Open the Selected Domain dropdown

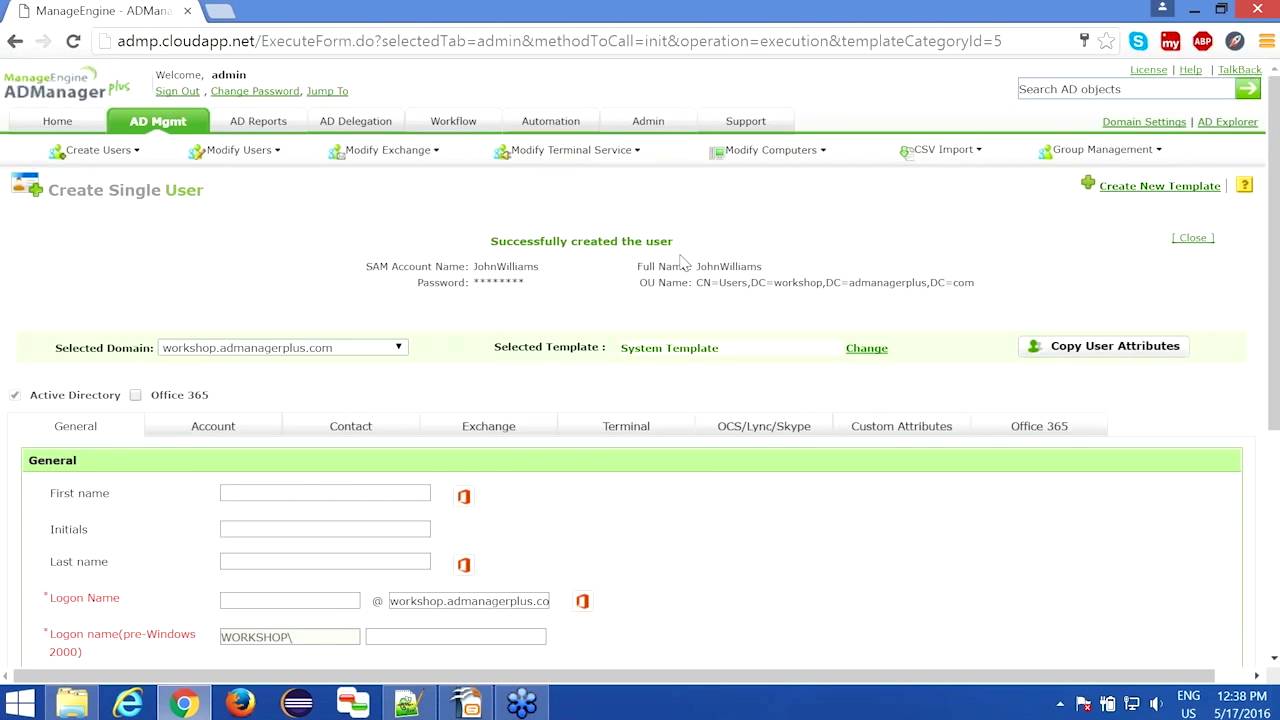click(x=282, y=347)
